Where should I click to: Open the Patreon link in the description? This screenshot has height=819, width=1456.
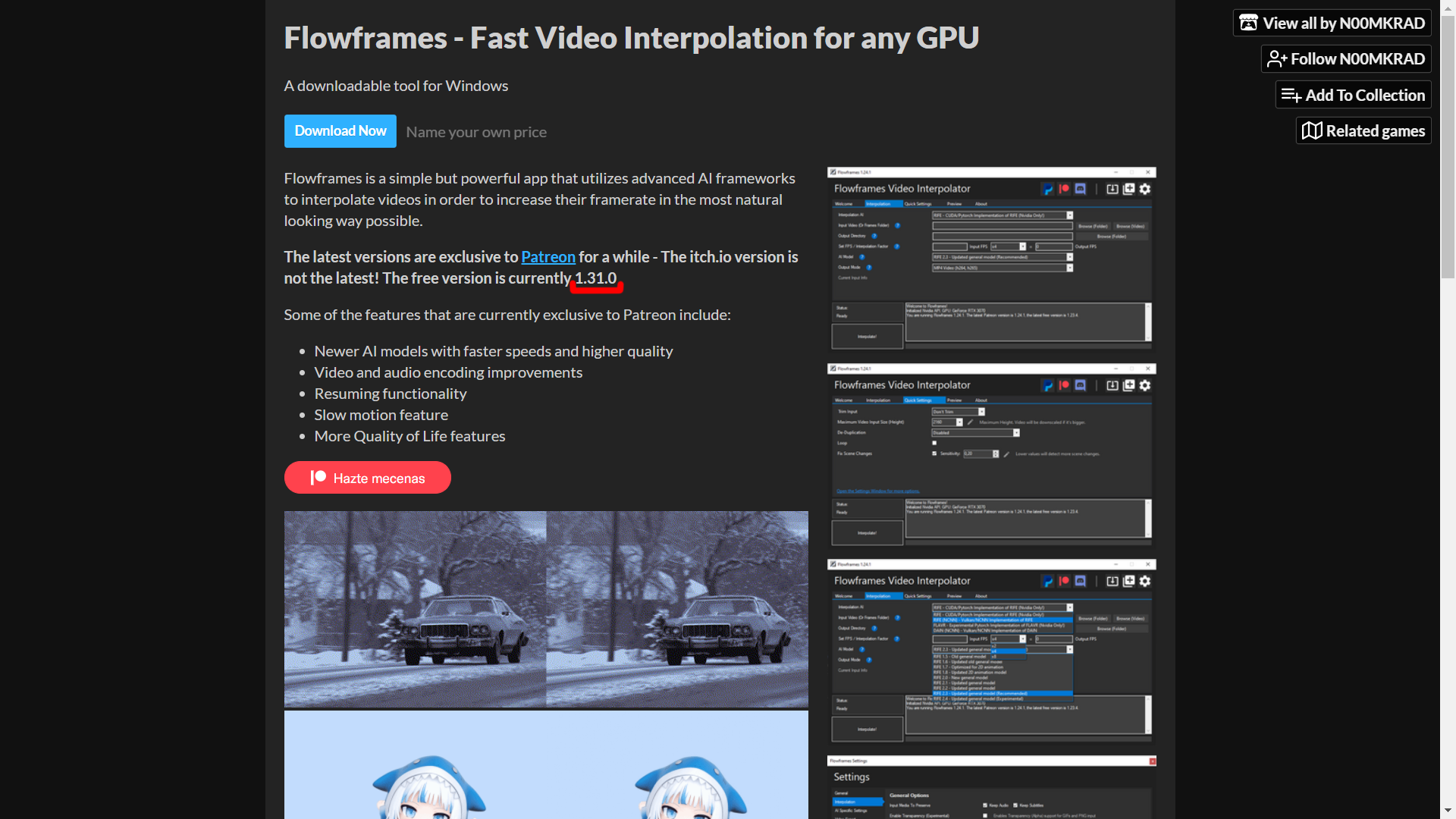click(x=548, y=257)
